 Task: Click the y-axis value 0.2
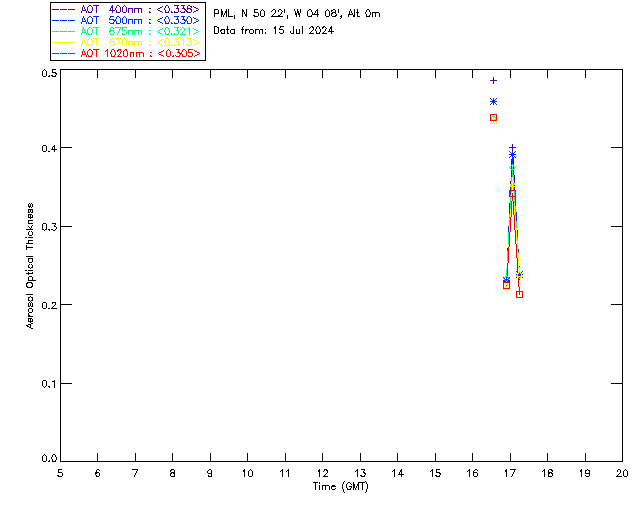pos(49,305)
